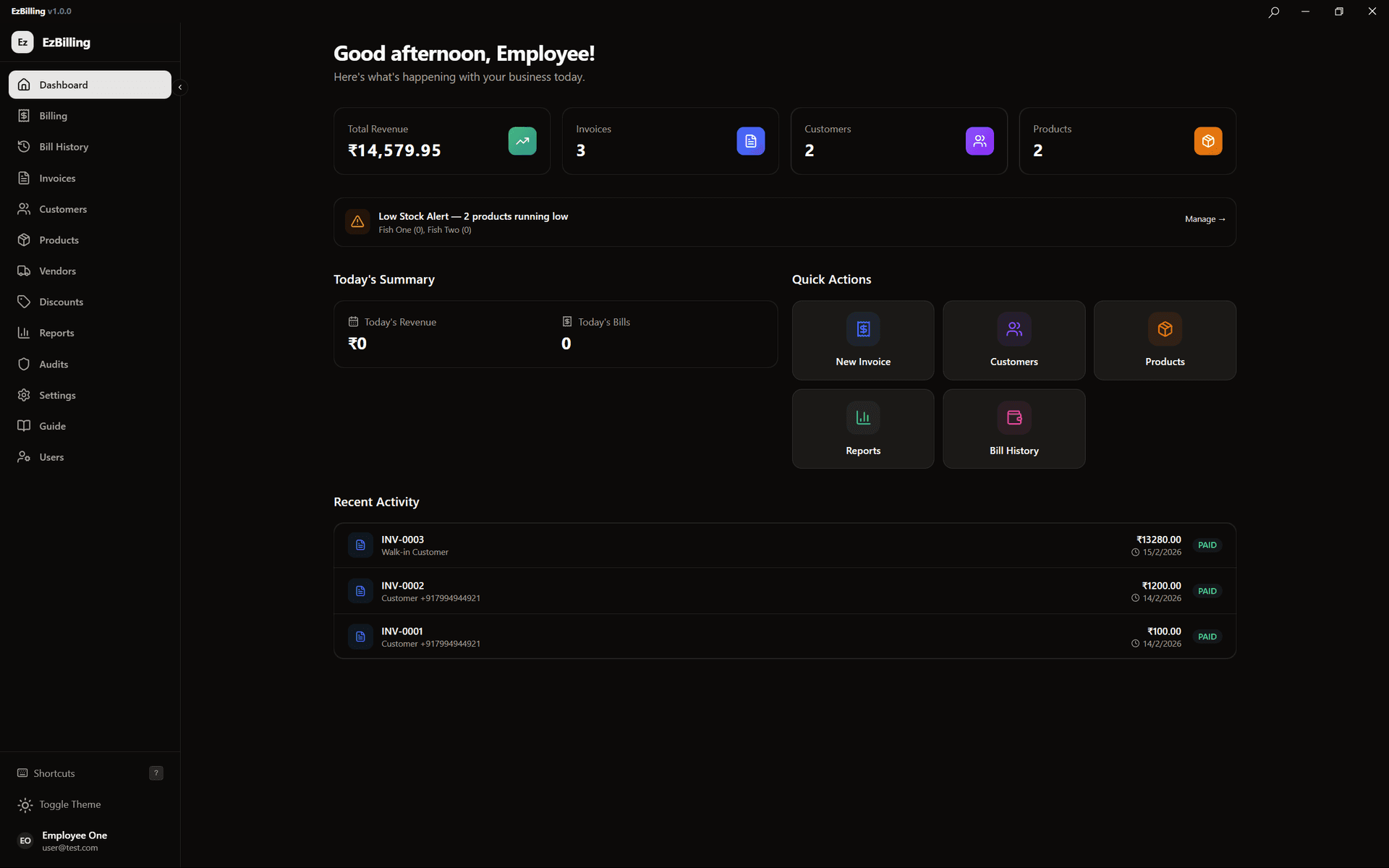Click the EzBilling logo icon
Screen dimensions: 1389x868
22,42
